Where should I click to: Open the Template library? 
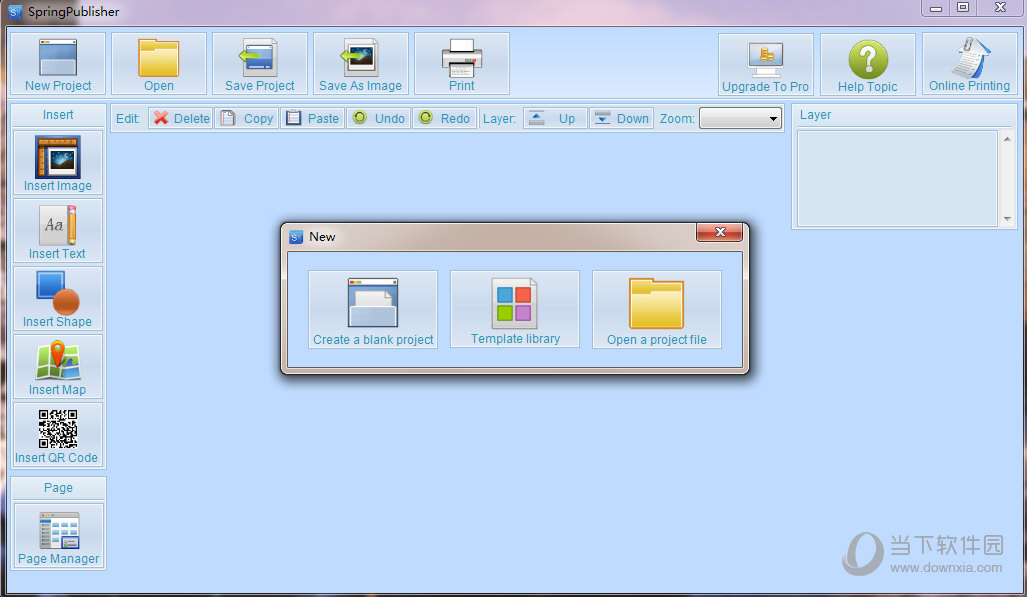point(515,309)
